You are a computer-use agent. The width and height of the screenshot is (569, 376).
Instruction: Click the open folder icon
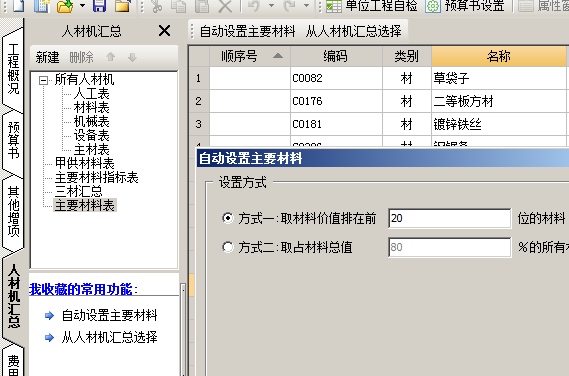65,5
